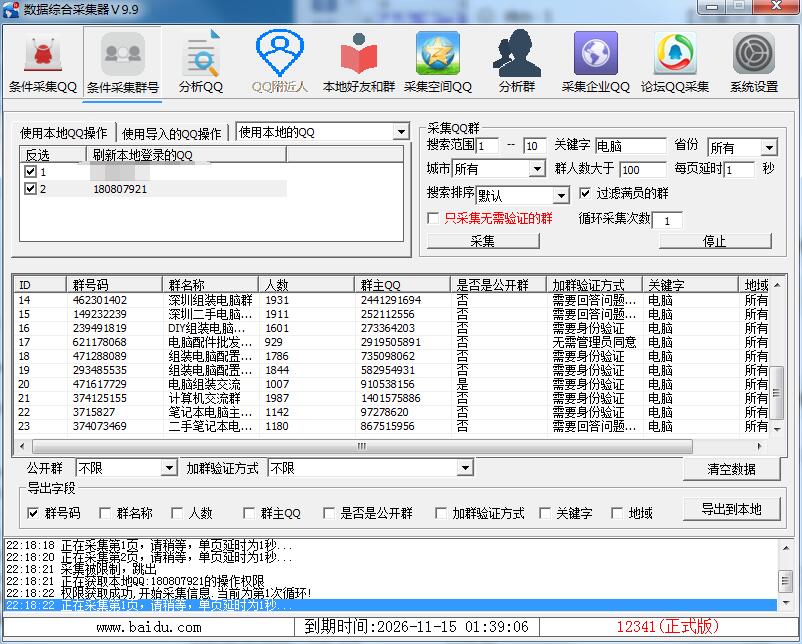Open the 搜索排序 dropdown

(x=561, y=195)
